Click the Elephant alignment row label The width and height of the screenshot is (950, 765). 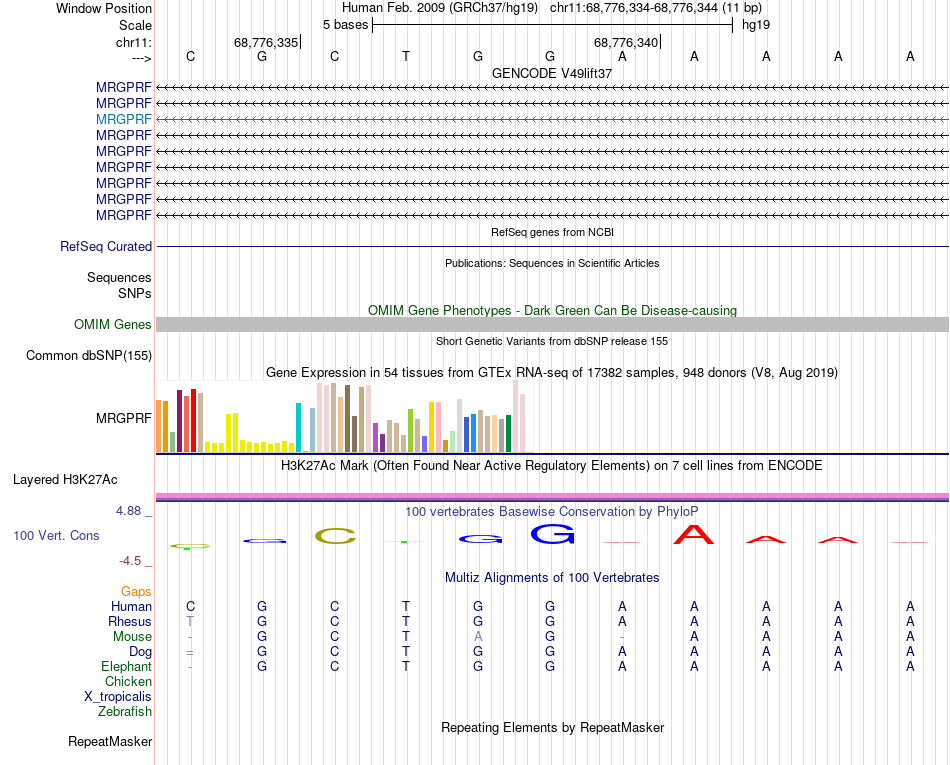click(127, 666)
